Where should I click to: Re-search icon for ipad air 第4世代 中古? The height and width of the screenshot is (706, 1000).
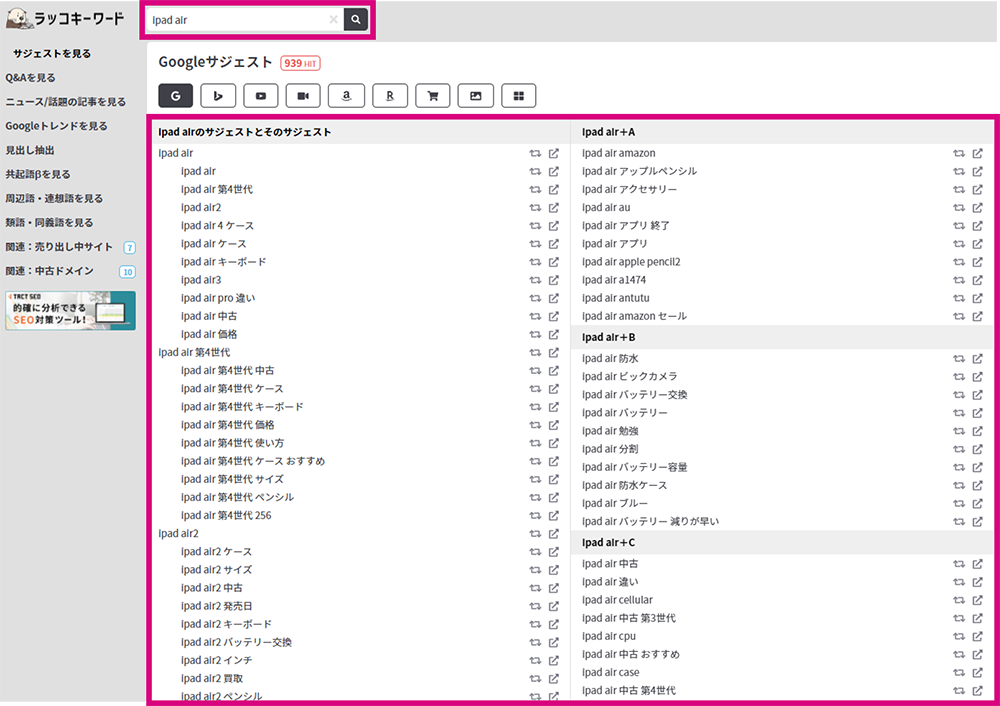pyautogui.click(x=535, y=371)
